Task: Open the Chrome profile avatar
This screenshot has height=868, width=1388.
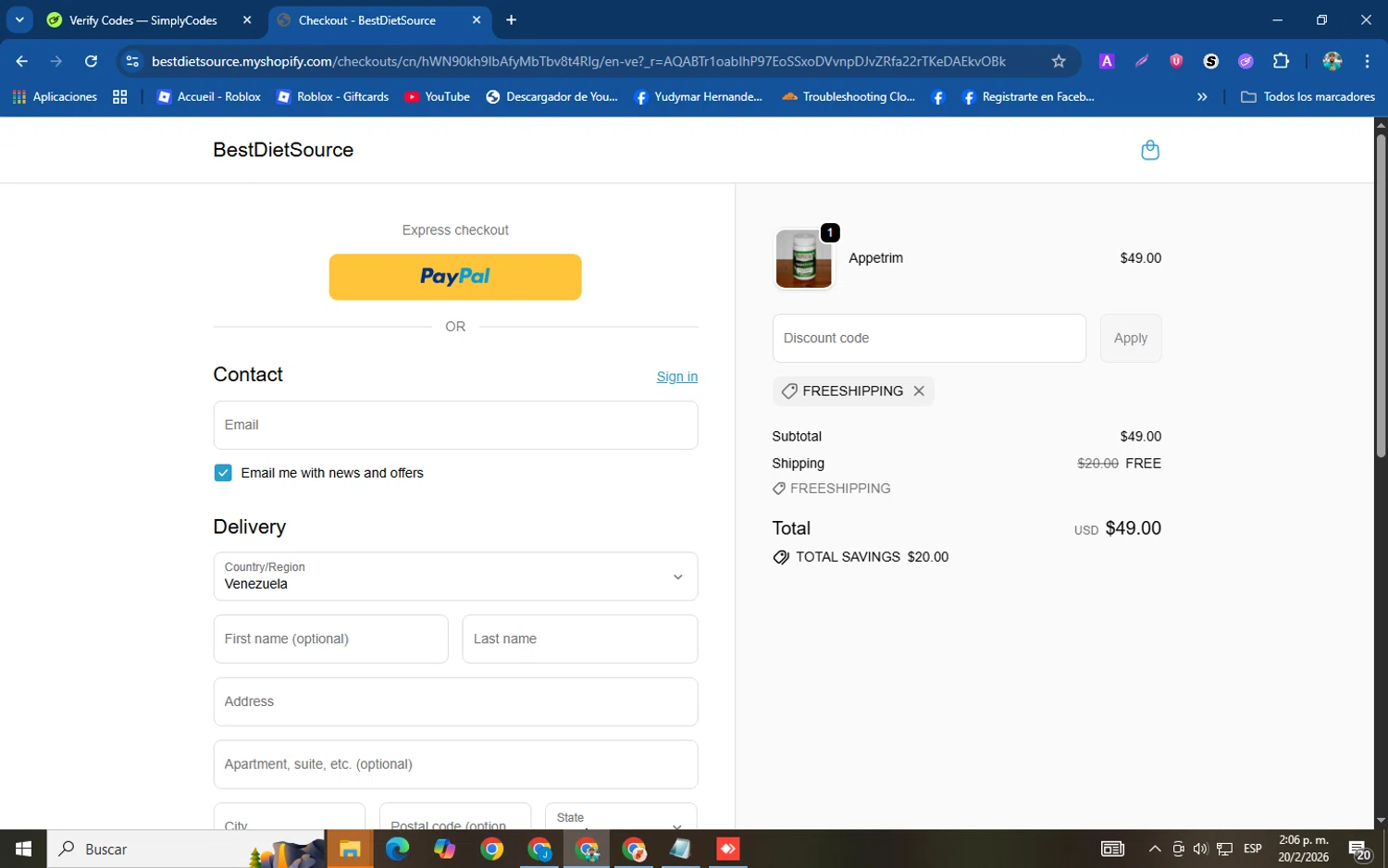Action: tap(1332, 61)
